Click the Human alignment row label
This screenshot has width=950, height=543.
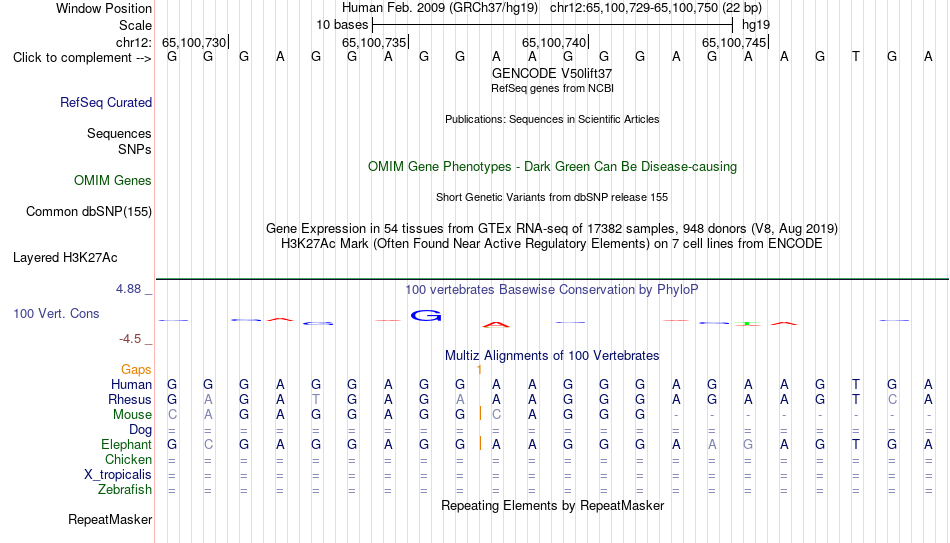pyautogui.click(x=131, y=384)
